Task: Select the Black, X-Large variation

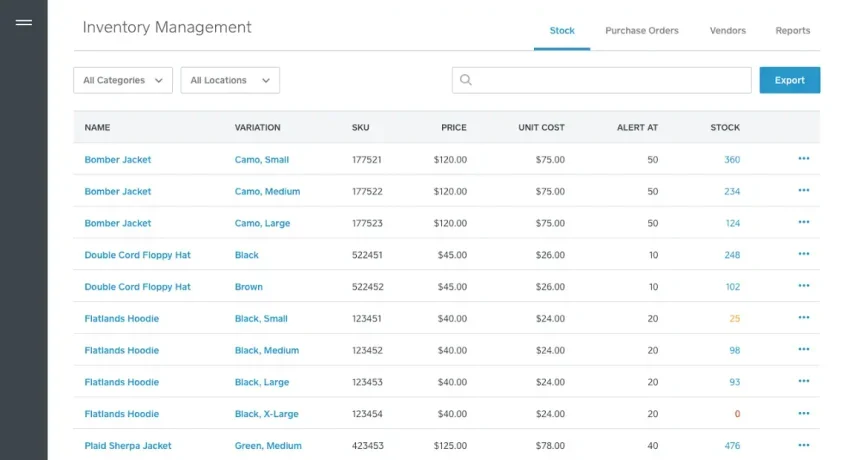Action: point(267,414)
